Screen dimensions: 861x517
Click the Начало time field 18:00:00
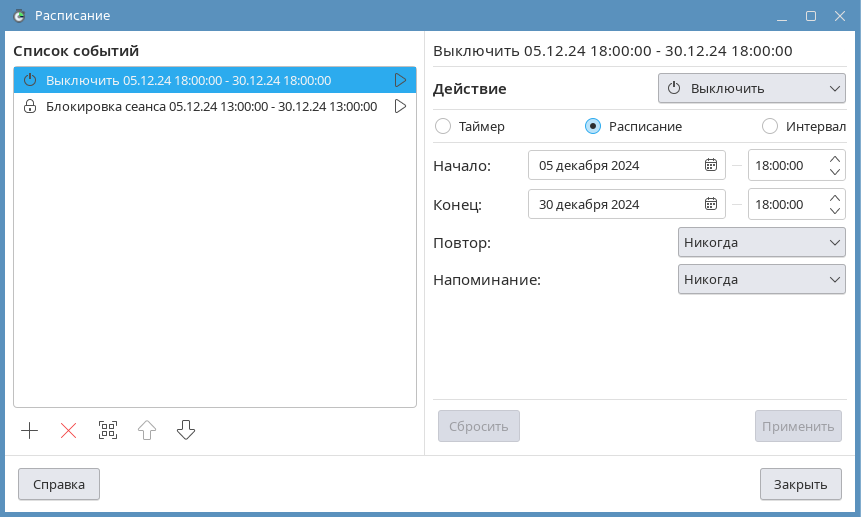[785, 165]
